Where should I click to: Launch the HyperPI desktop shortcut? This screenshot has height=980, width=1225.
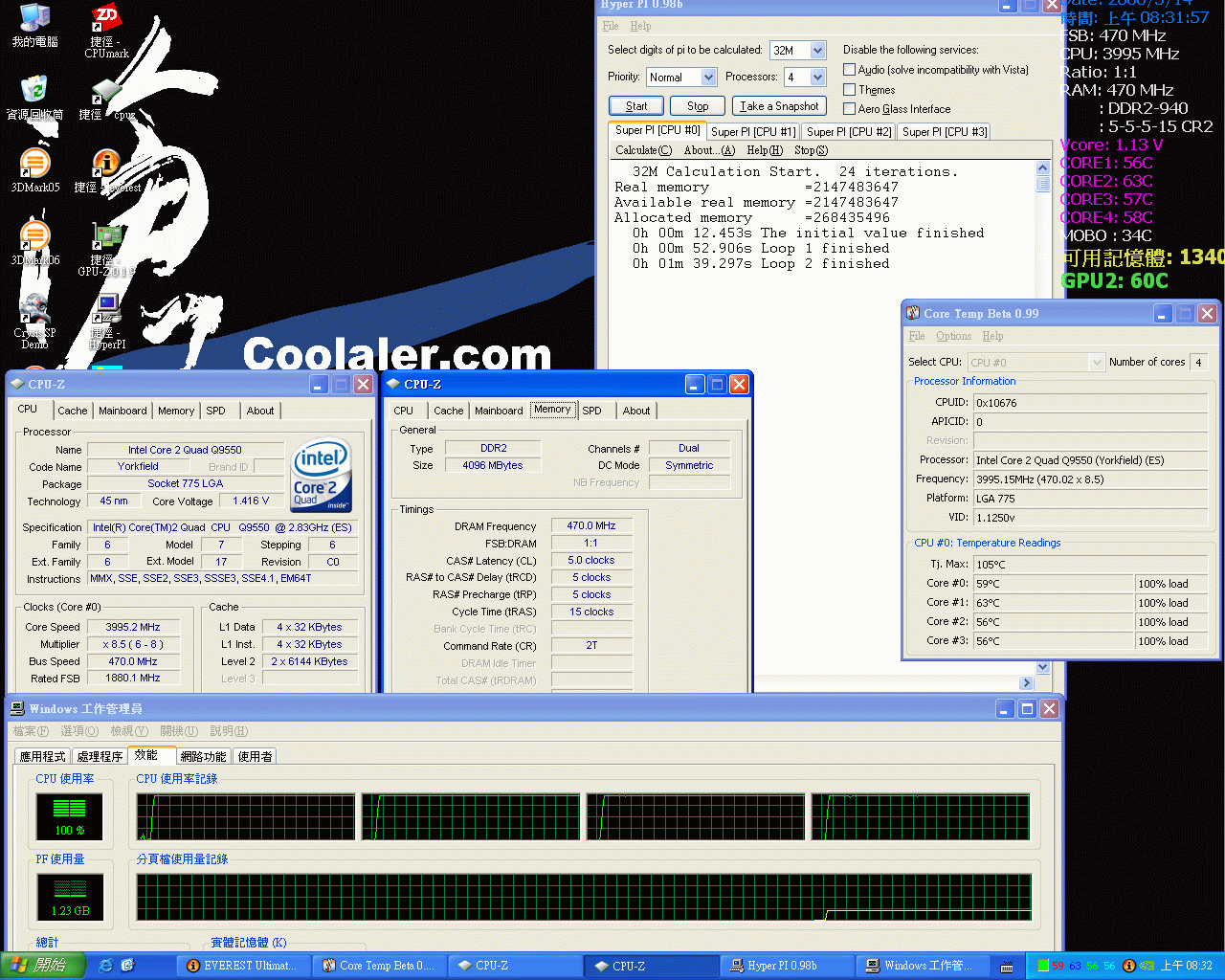(x=106, y=322)
